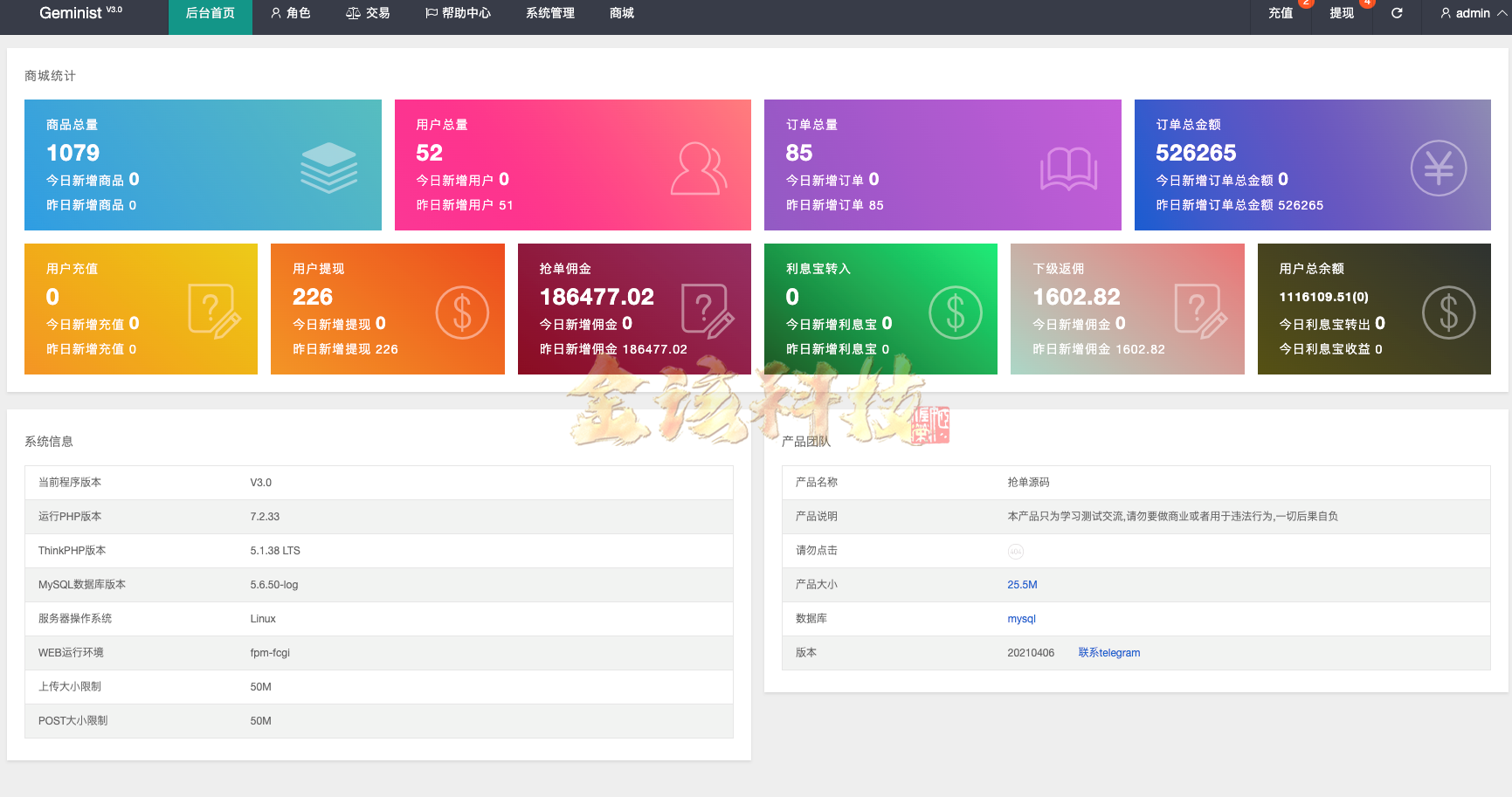Click the 联系telegram link in 版本 row
Viewport: 1512px width, 797px height.
click(x=1109, y=652)
